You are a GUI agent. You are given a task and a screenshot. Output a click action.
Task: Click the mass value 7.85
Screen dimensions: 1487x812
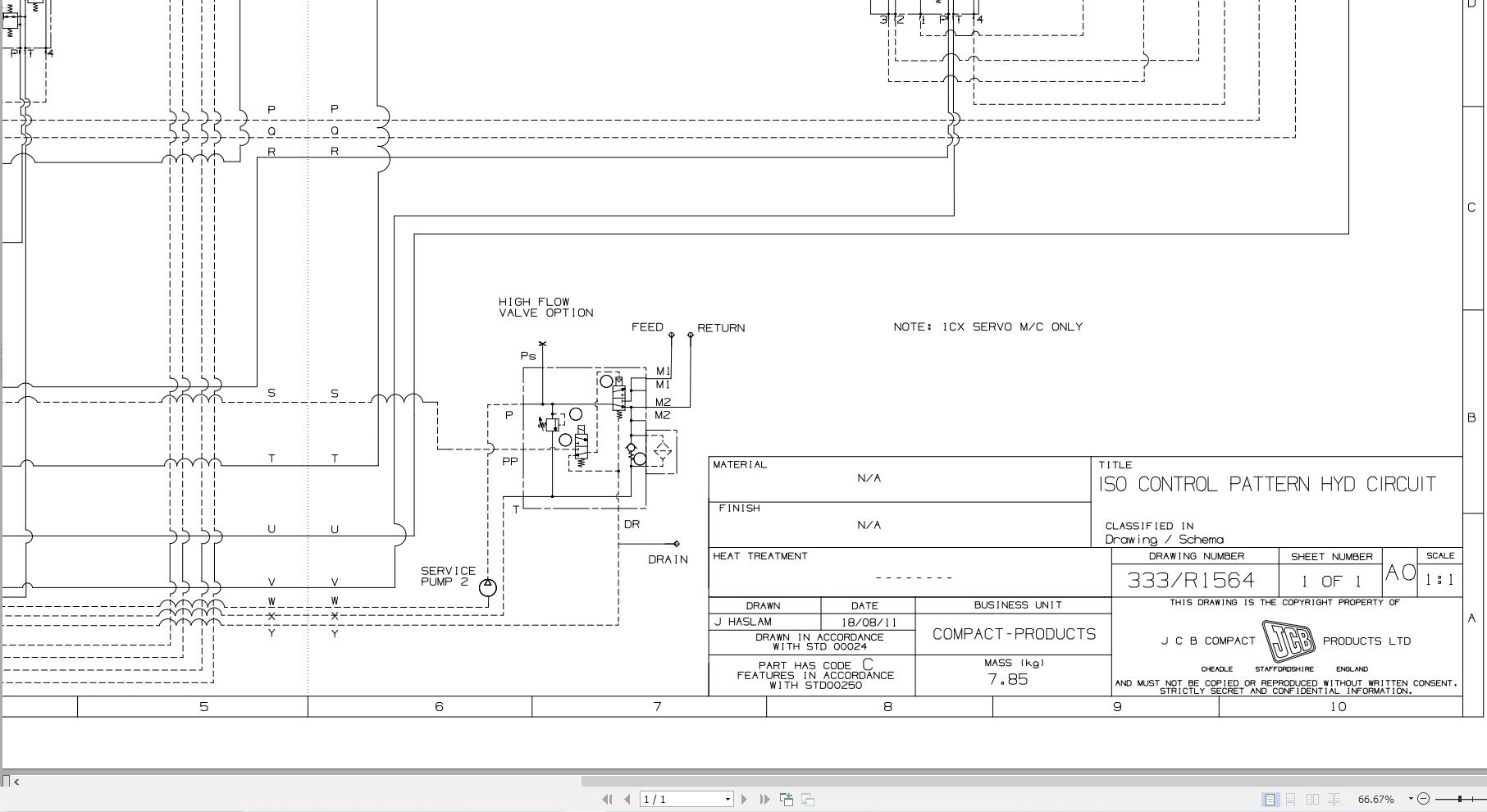[1008, 679]
